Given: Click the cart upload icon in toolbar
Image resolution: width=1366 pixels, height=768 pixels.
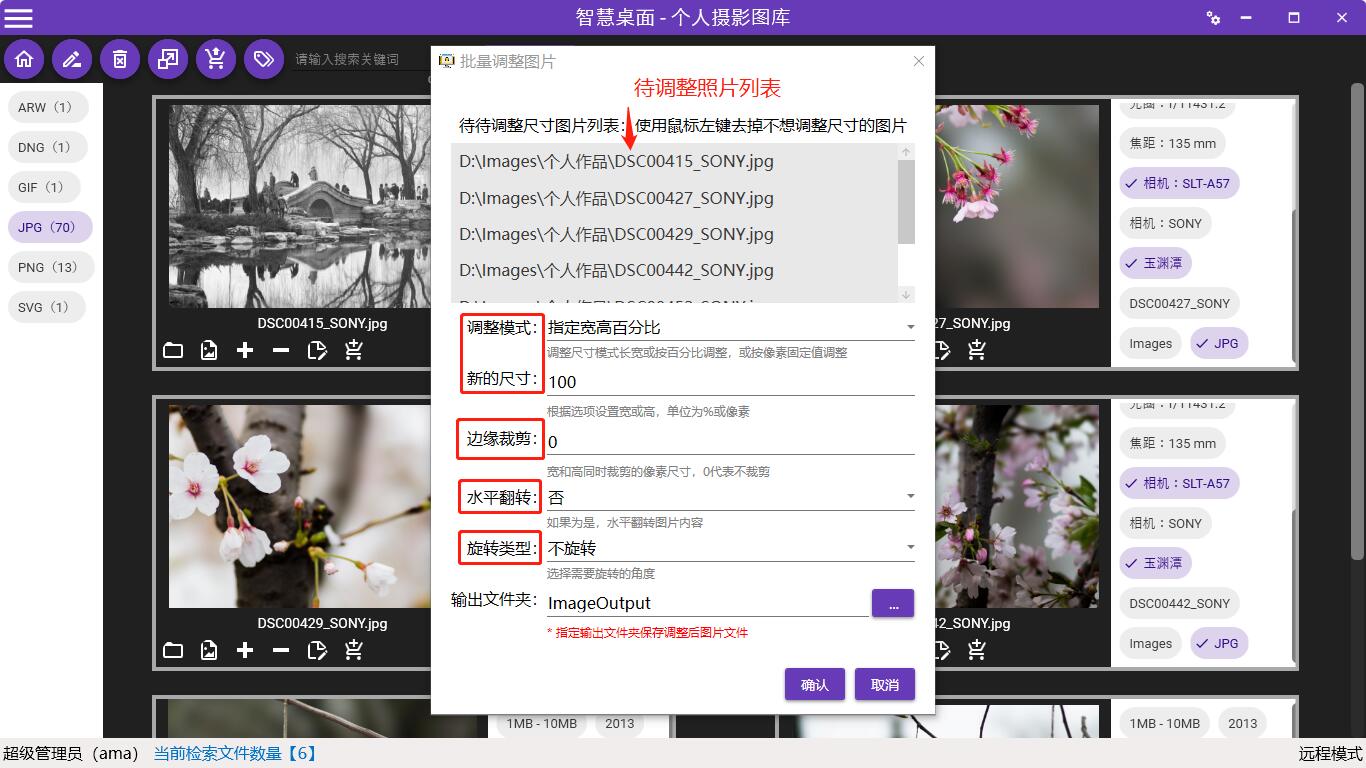Looking at the screenshot, I should 216,60.
